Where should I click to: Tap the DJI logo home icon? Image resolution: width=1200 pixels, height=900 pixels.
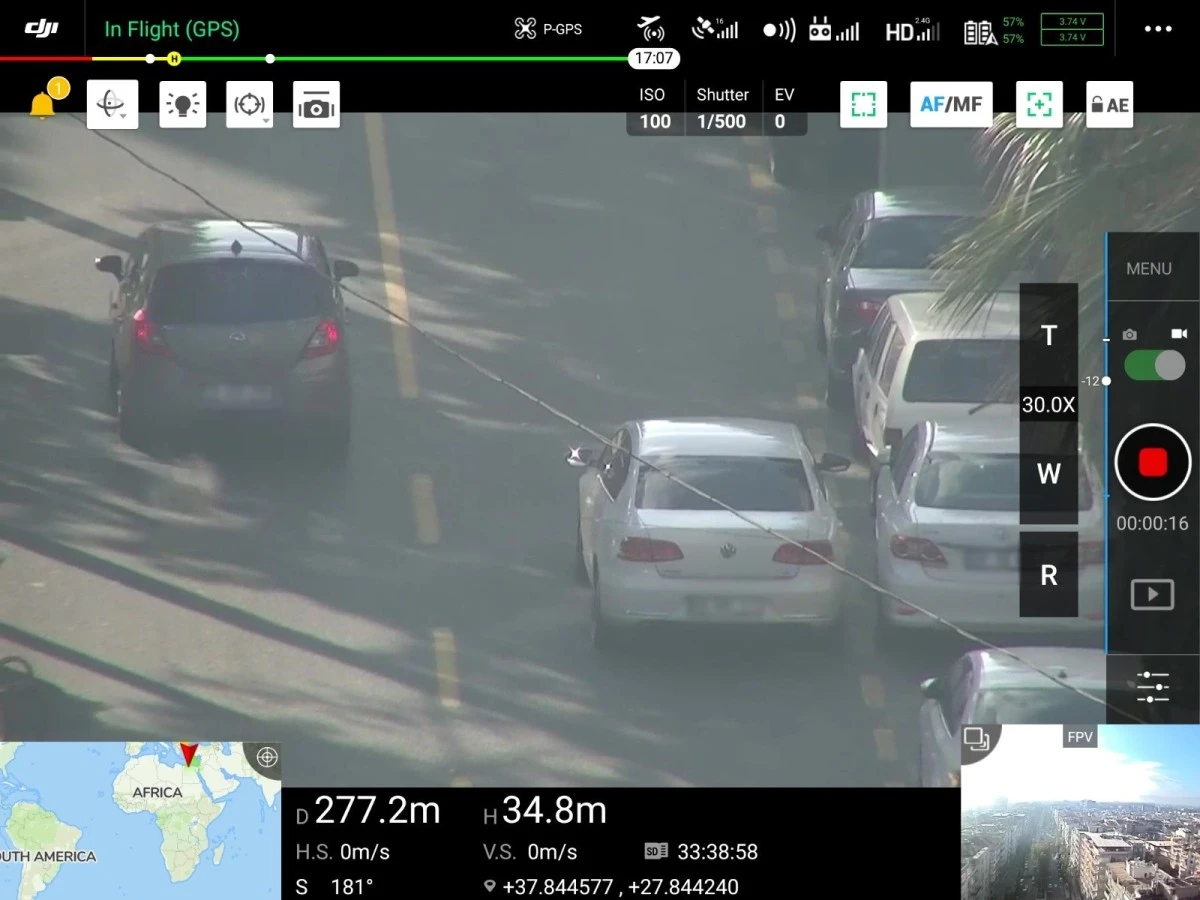[x=42, y=28]
